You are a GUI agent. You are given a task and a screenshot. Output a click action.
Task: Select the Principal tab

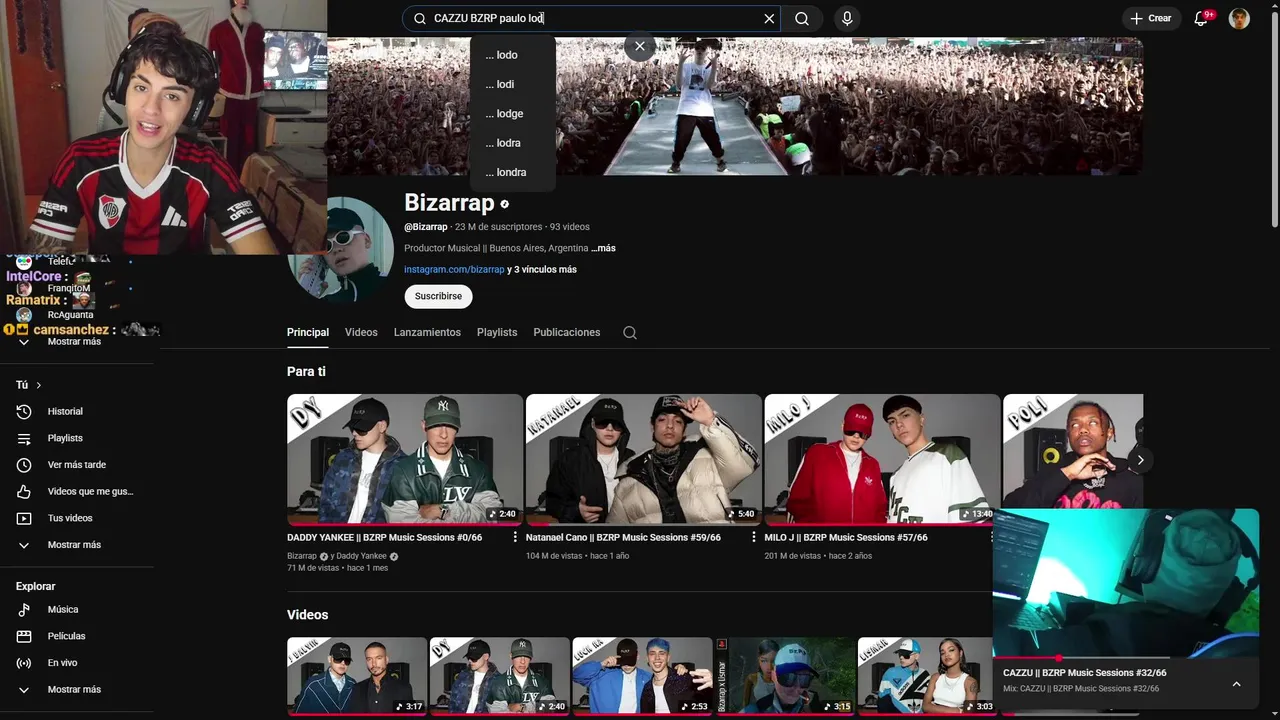308,332
